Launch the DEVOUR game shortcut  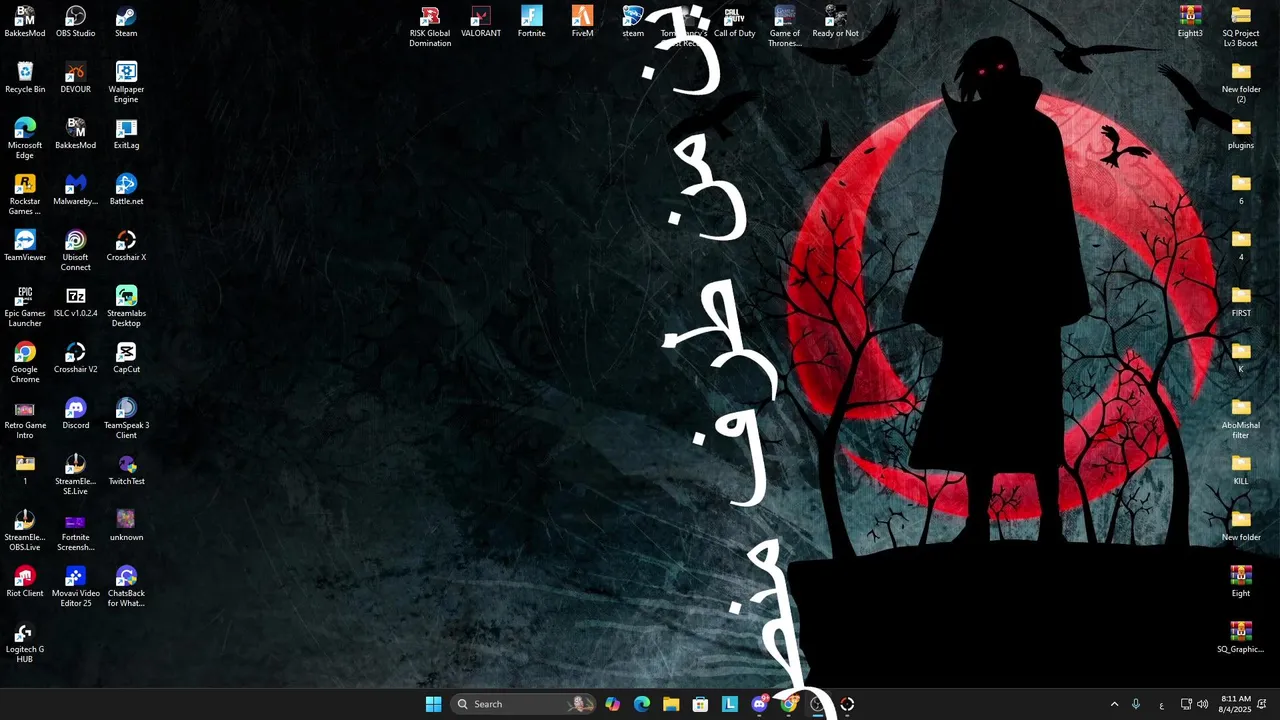click(x=75, y=78)
